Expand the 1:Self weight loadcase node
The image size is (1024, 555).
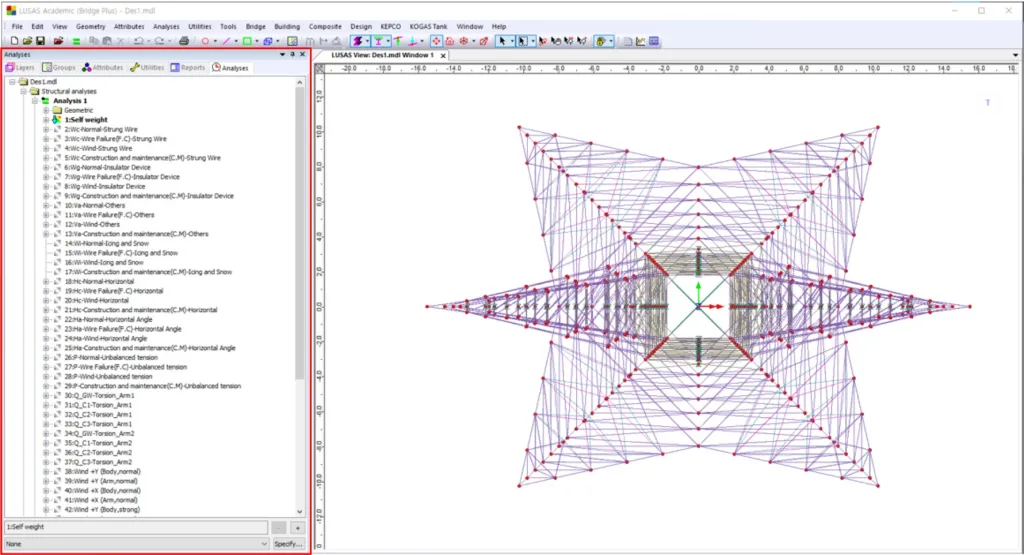pos(45,120)
